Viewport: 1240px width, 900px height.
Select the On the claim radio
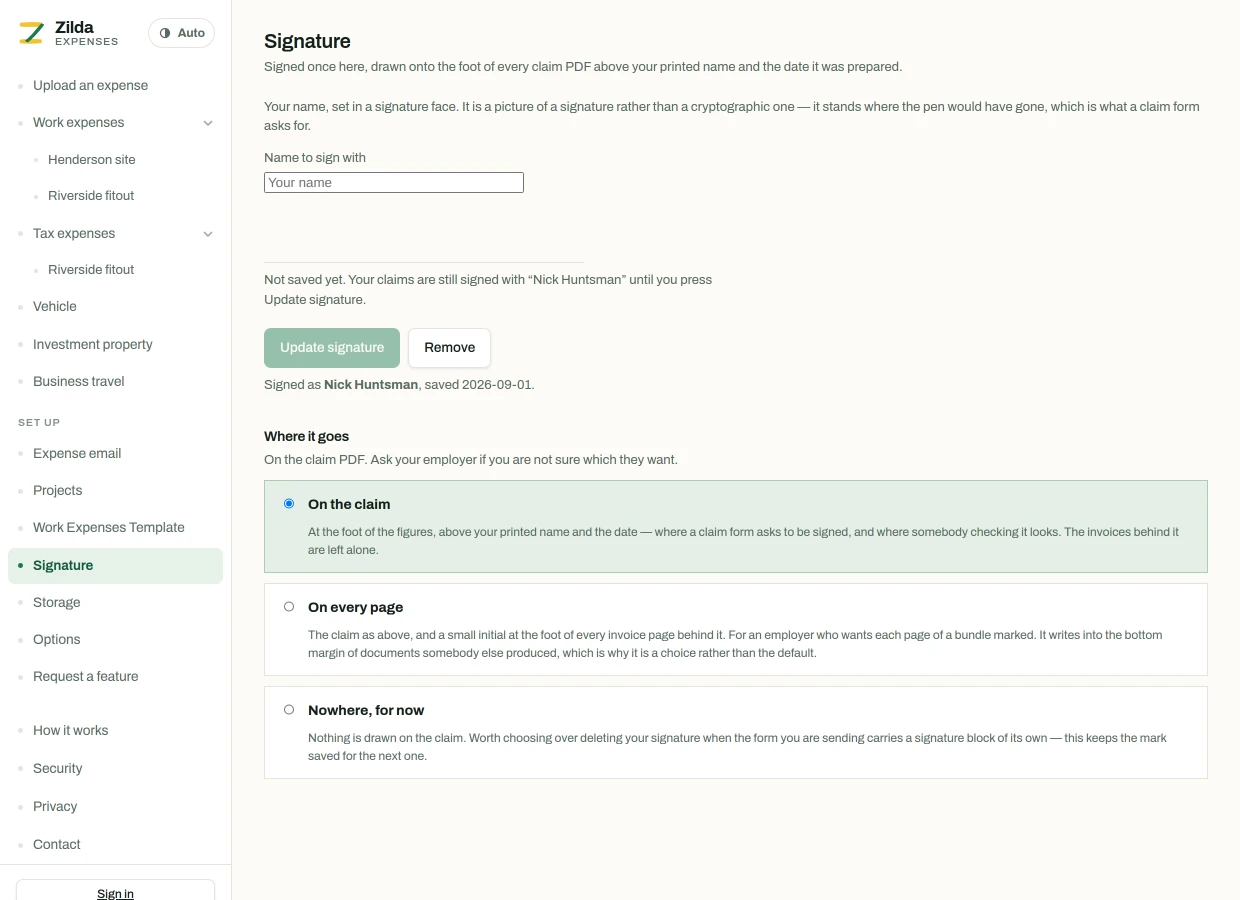tap(289, 504)
